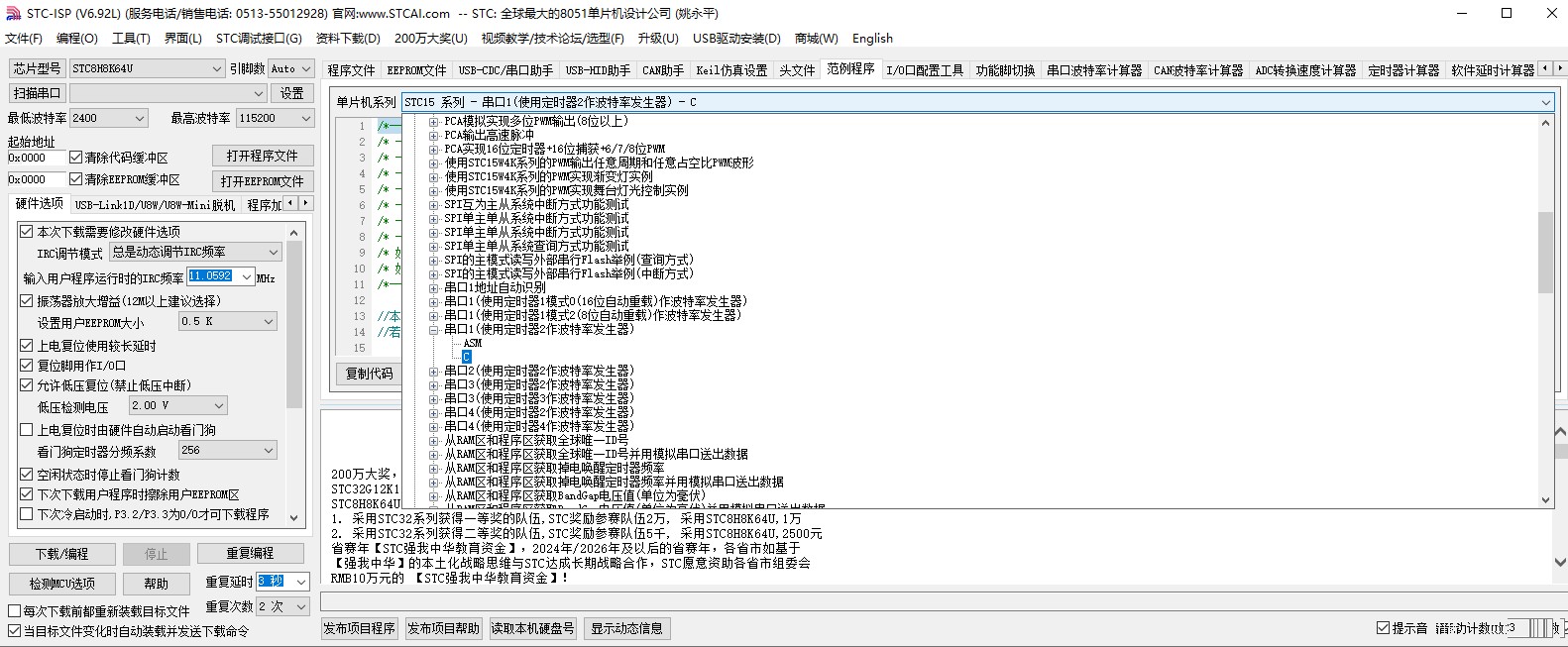Viewport: 1568px width, 647px height.
Task: Expand 串口1地址自动识别 tree node
Action: tap(433, 287)
